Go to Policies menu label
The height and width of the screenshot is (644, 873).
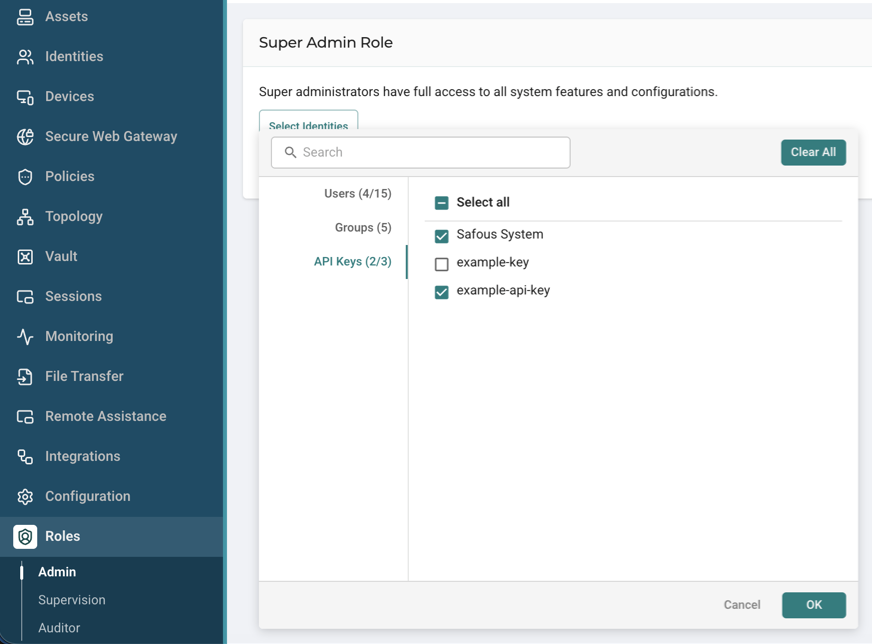pyautogui.click(x=70, y=176)
